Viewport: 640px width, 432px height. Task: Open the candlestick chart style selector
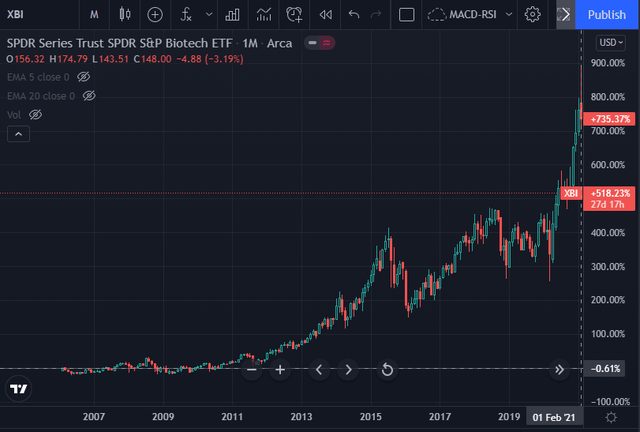coord(125,14)
